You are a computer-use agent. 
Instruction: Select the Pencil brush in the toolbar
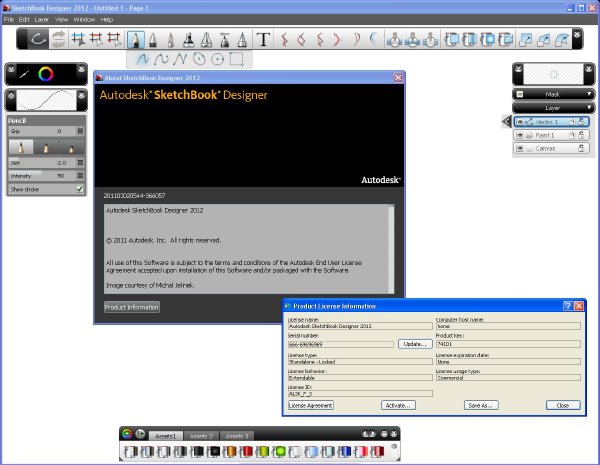[x=135, y=39]
